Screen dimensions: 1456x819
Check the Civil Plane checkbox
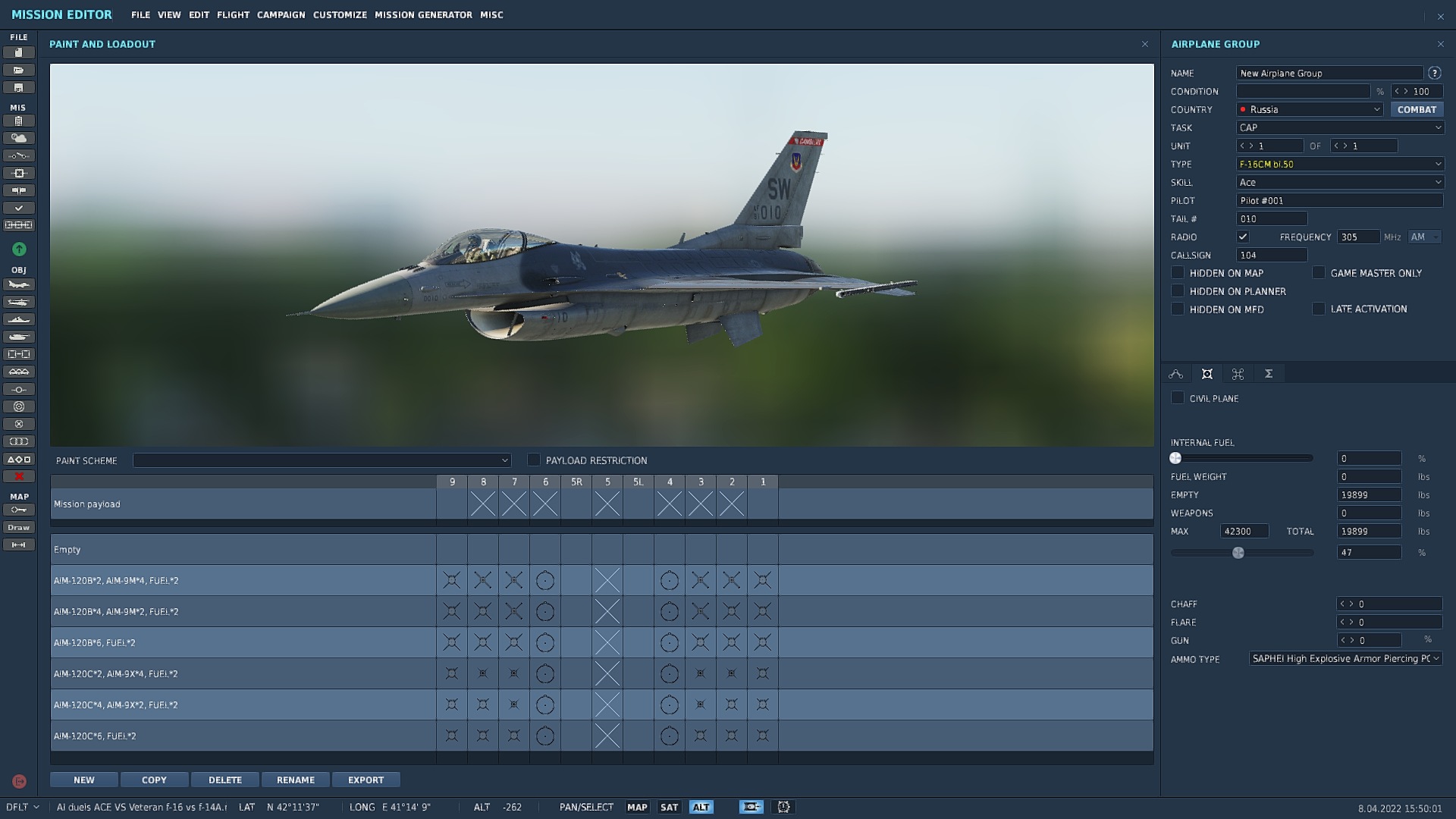[1178, 397]
